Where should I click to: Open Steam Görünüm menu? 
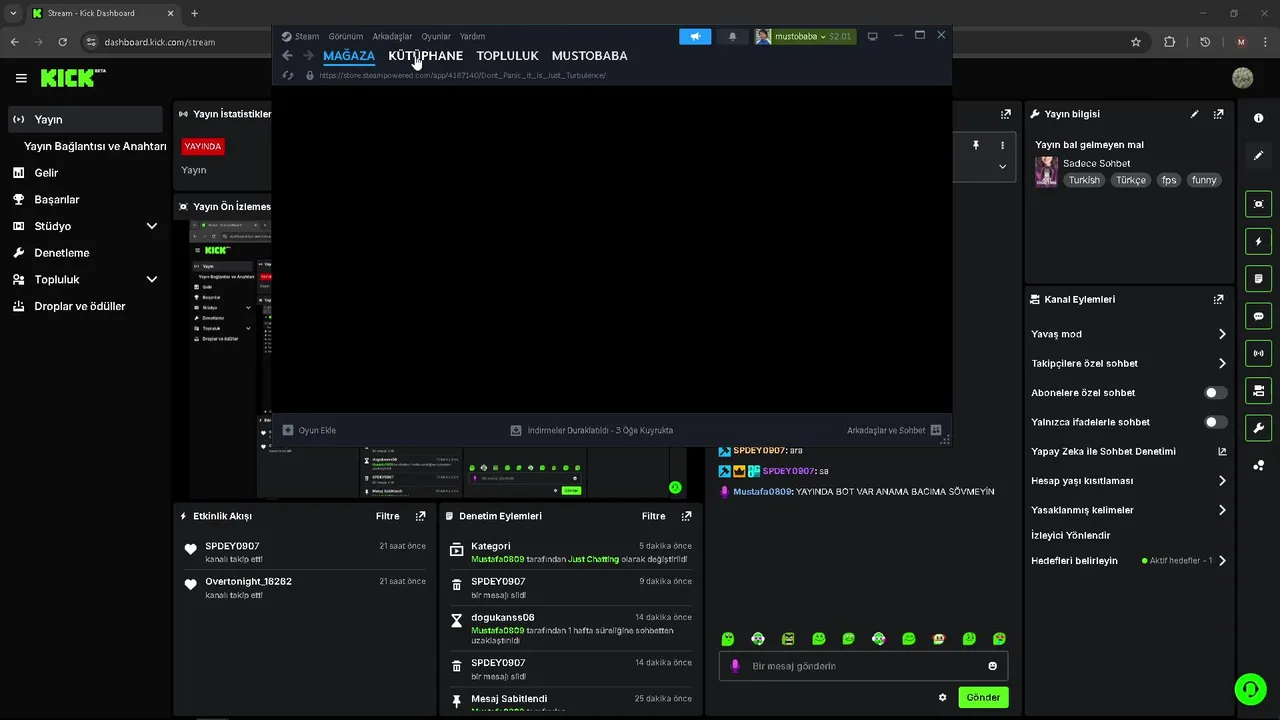coord(346,36)
